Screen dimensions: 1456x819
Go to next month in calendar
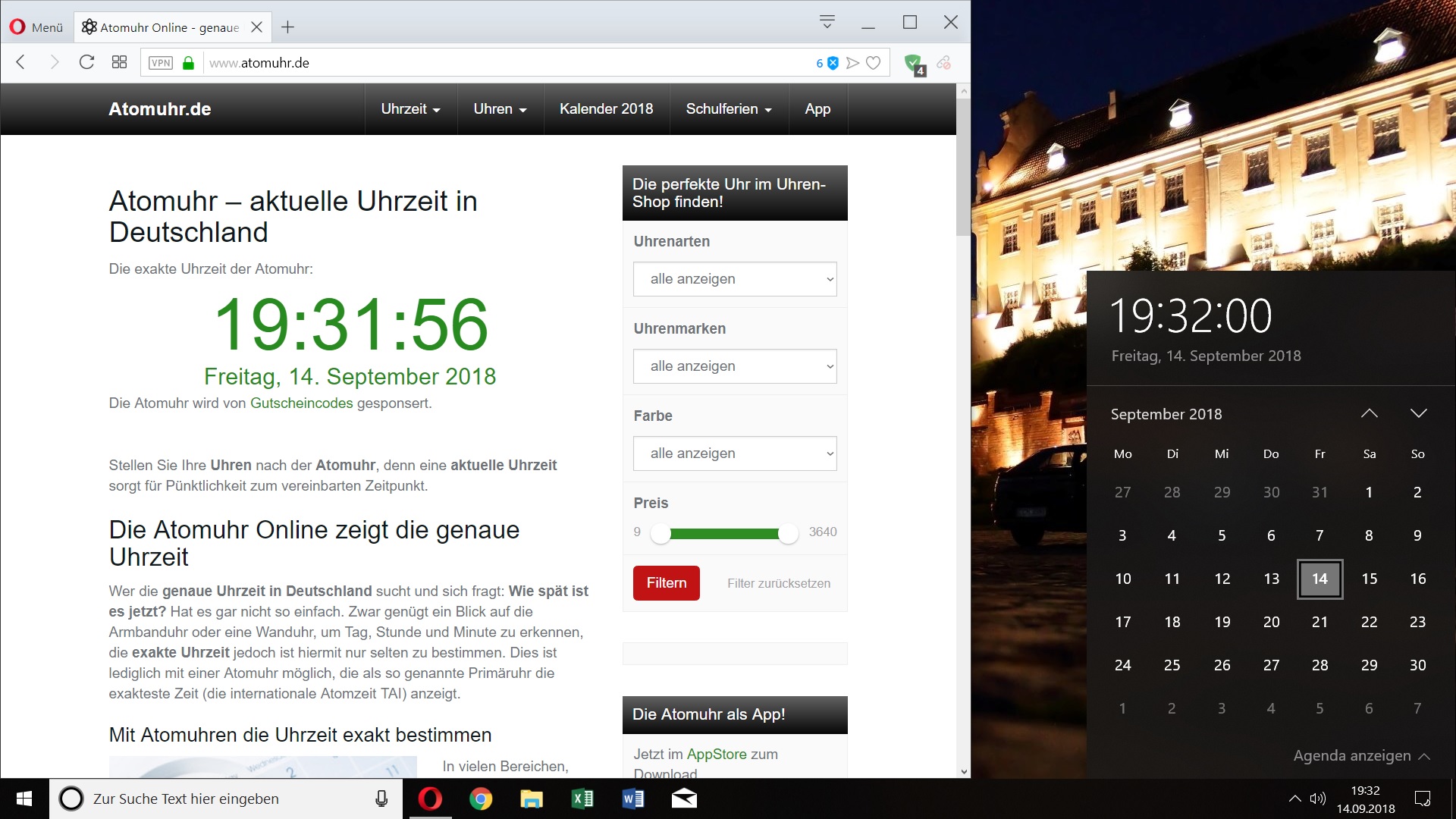1419,413
